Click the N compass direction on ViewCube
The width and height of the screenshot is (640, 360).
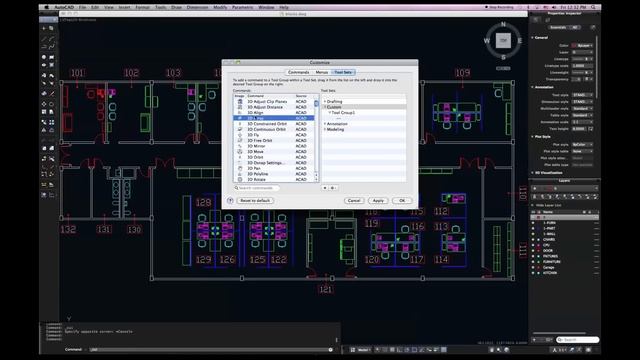(503, 24)
